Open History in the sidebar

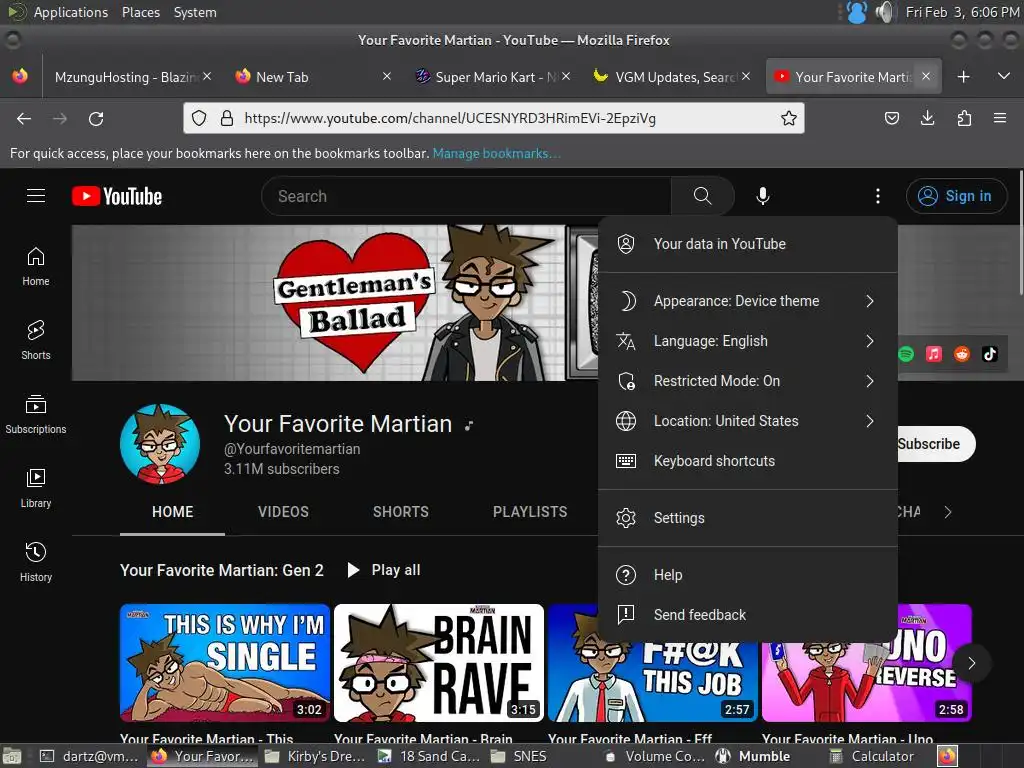(x=36, y=562)
